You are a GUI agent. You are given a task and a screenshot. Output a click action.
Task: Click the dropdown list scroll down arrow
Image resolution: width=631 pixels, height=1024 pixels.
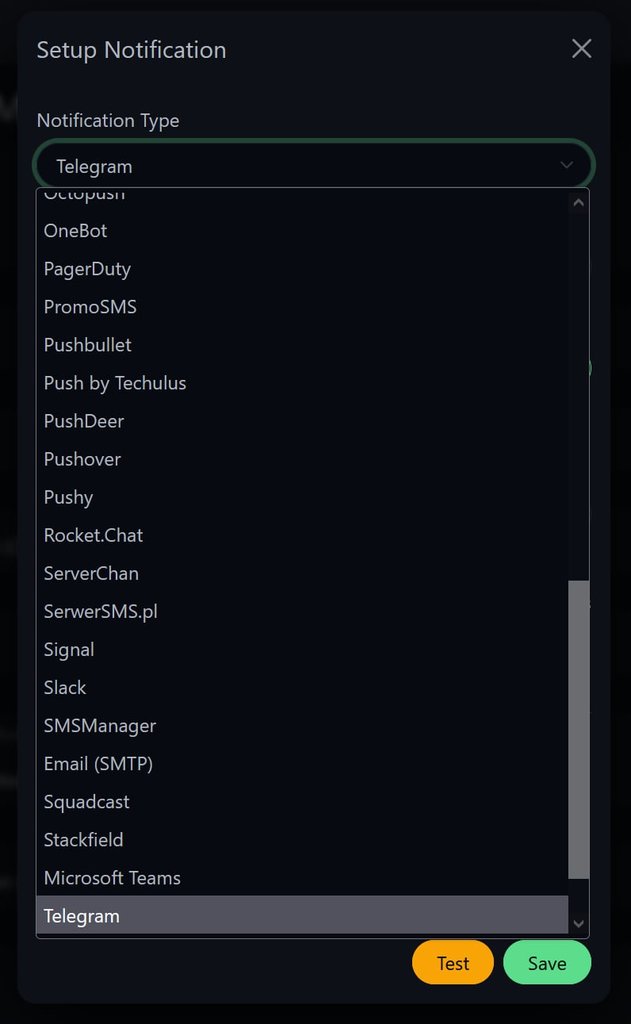click(578, 923)
